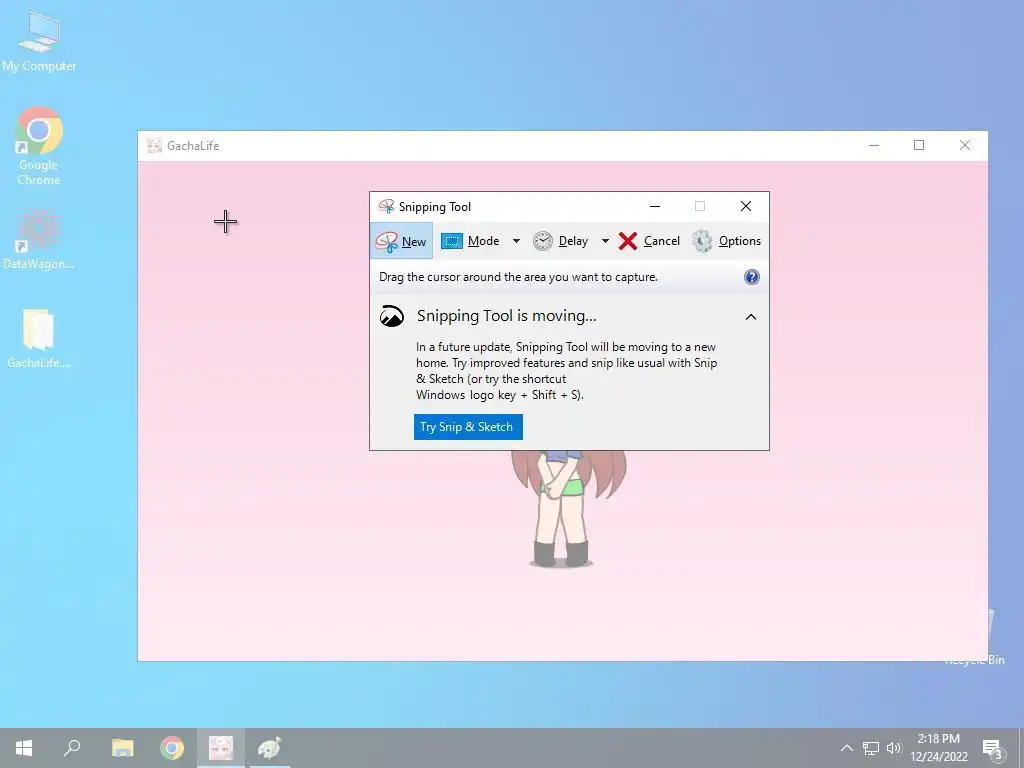Image resolution: width=1024 pixels, height=768 pixels.
Task: Expand the Delay dropdown arrow
Action: coord(605,241)
